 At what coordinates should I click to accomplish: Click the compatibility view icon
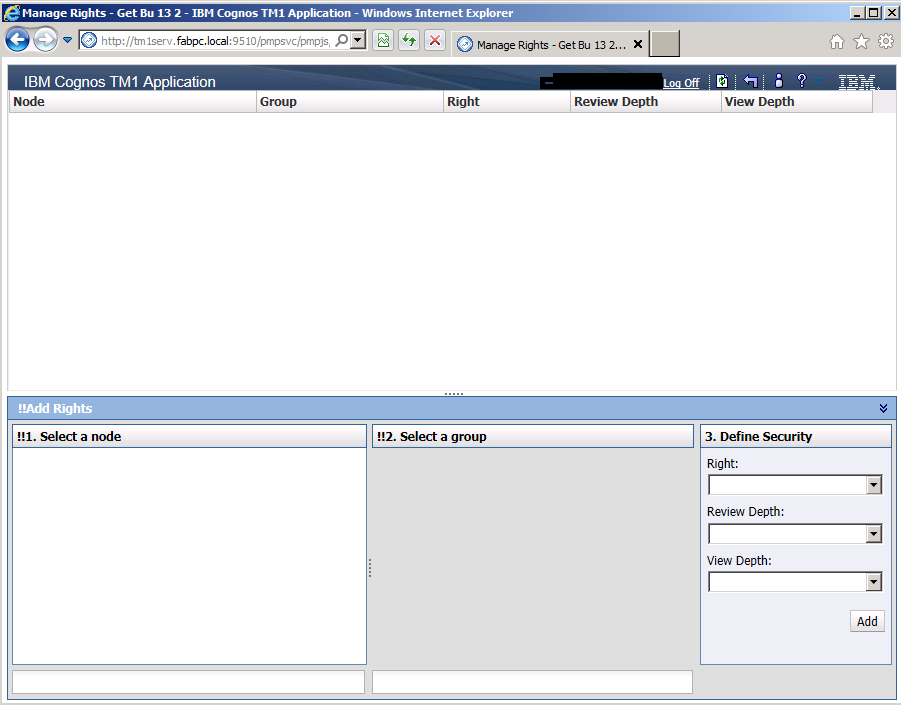click(383, 40)
